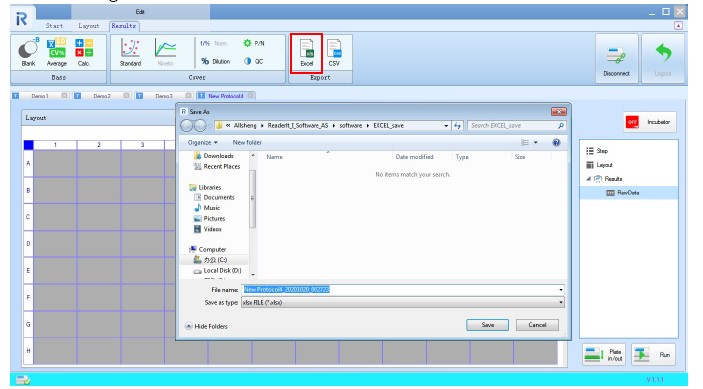Toggle the Incubator OFF switch

pos(632,122)
